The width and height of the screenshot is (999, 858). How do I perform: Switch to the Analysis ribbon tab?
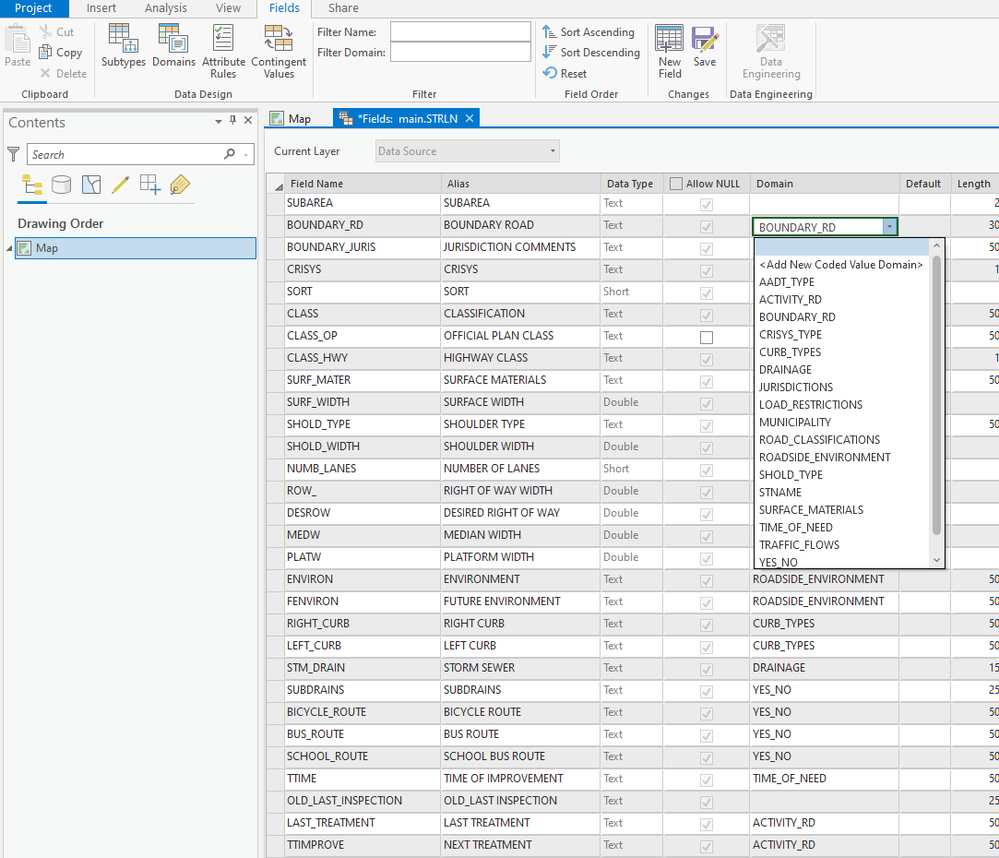tap(165, 8)
